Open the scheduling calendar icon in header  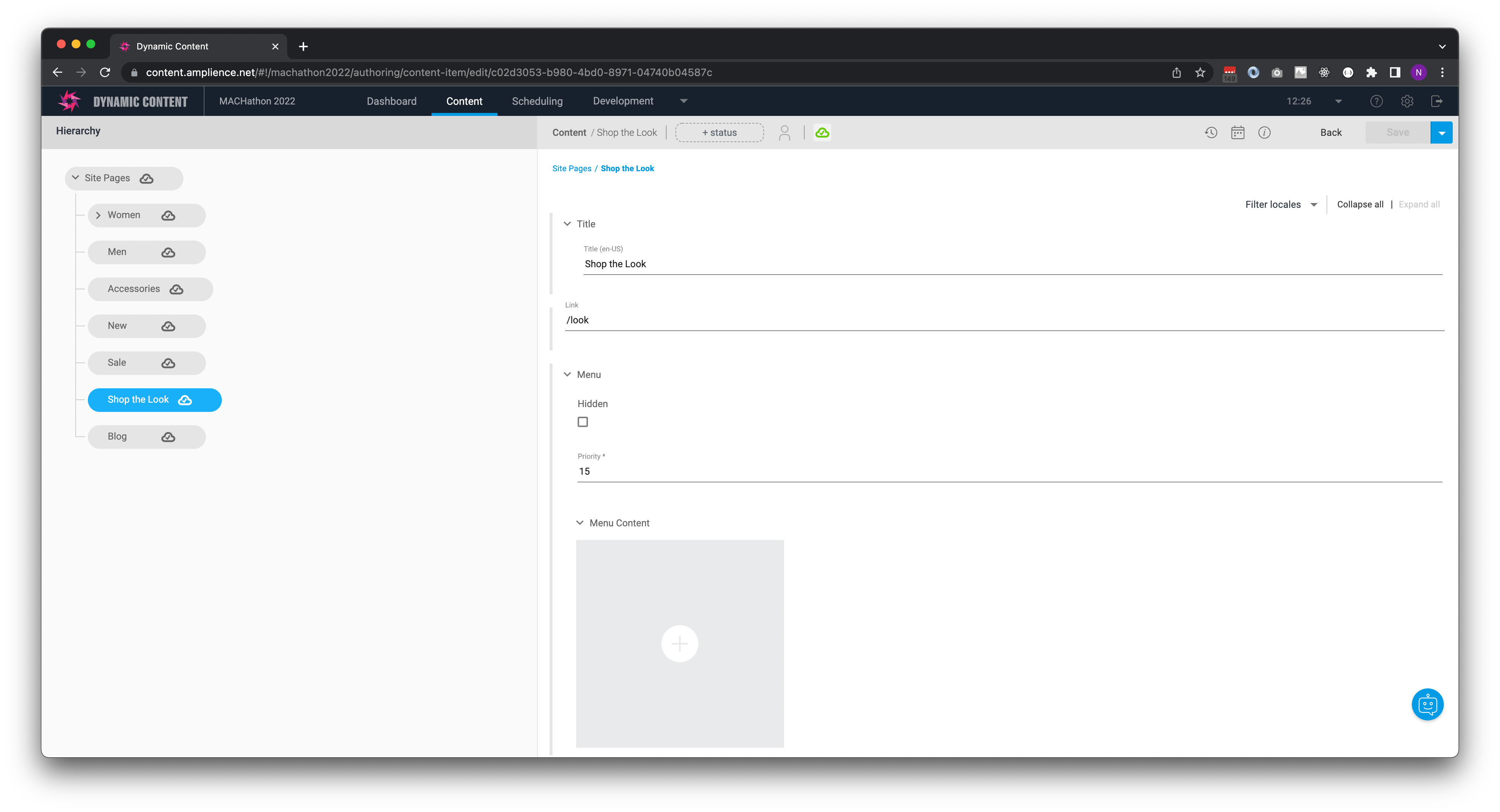pyautogui.click(x=1238, y=132)
